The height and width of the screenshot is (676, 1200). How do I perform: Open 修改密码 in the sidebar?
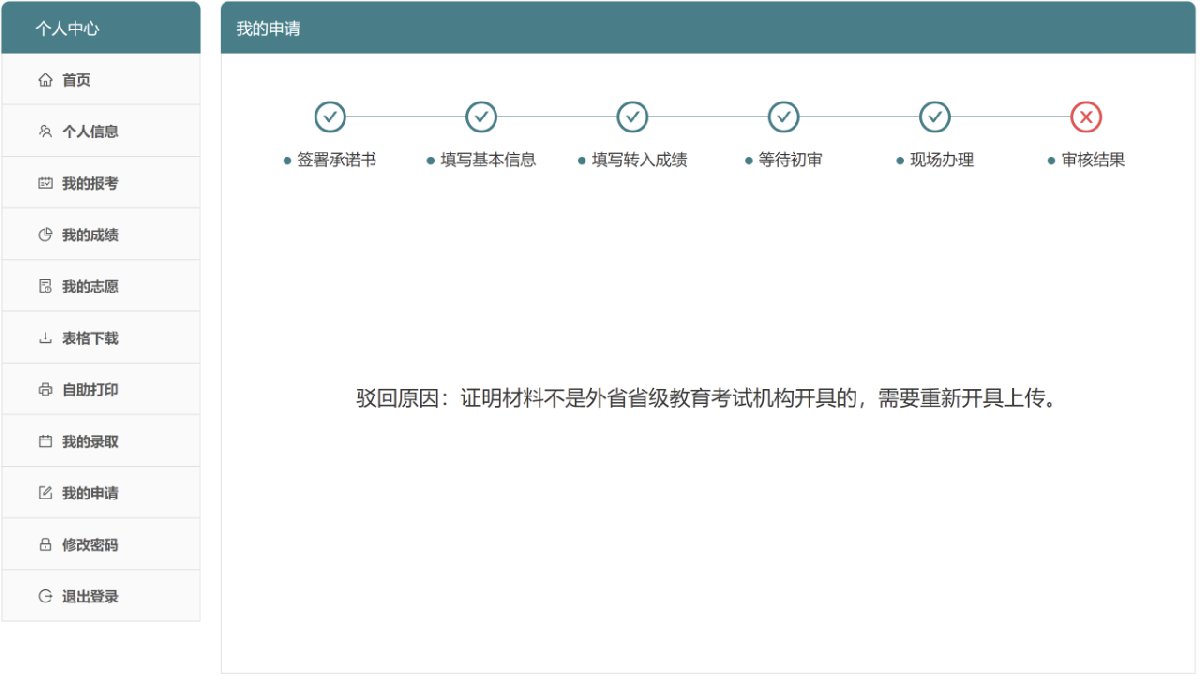[101, 545]
